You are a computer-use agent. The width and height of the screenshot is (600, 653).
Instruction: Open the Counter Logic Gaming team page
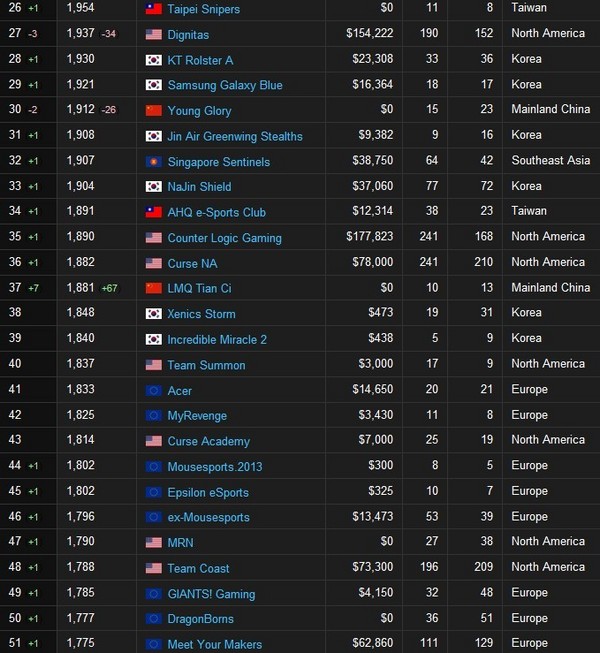click(224, 238)
